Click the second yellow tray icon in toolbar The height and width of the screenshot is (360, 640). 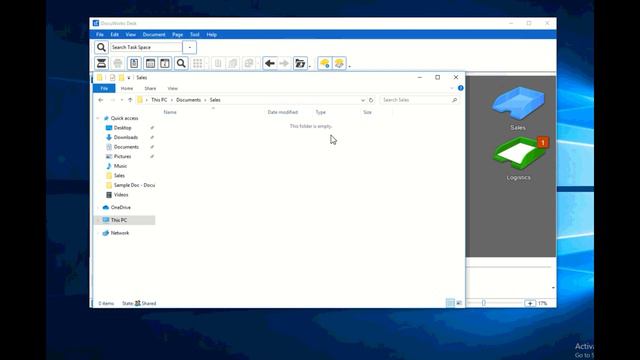(340, 63)
